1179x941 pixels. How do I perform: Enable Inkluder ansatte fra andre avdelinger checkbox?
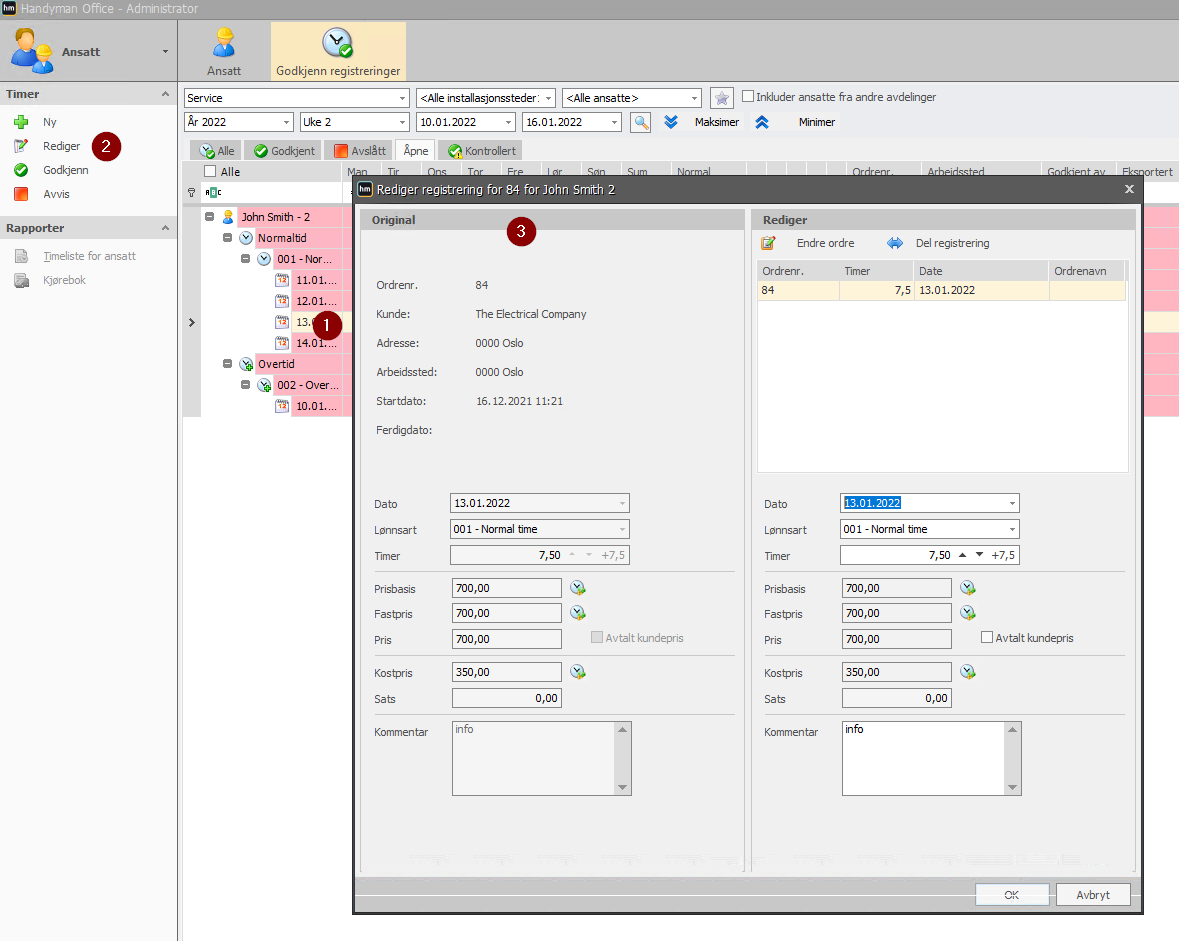pos(748,96)
